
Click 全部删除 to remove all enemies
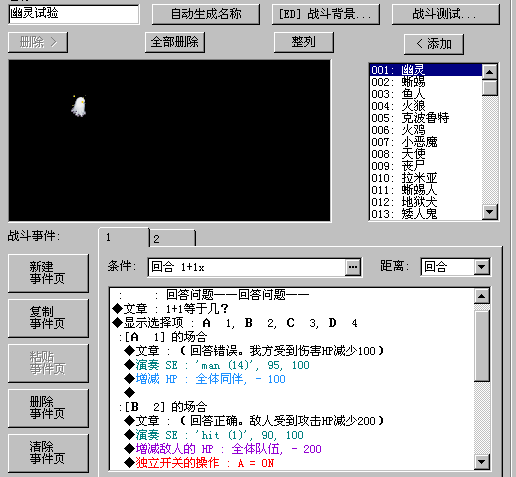click(x=175, y=42)
